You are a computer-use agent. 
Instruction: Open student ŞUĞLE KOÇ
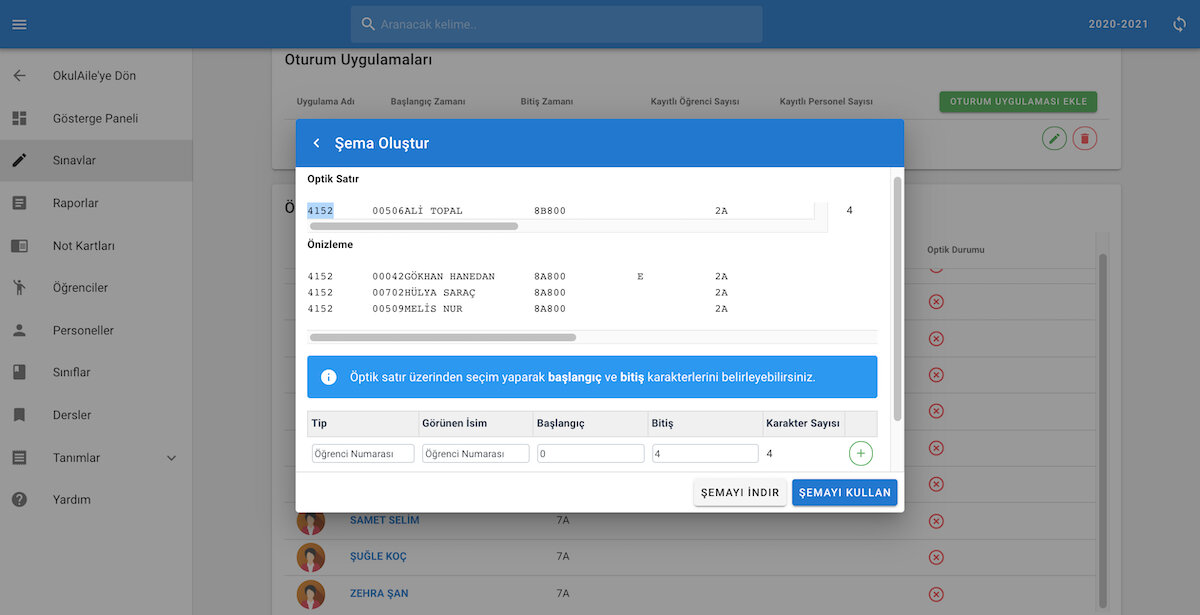(378, 557)
